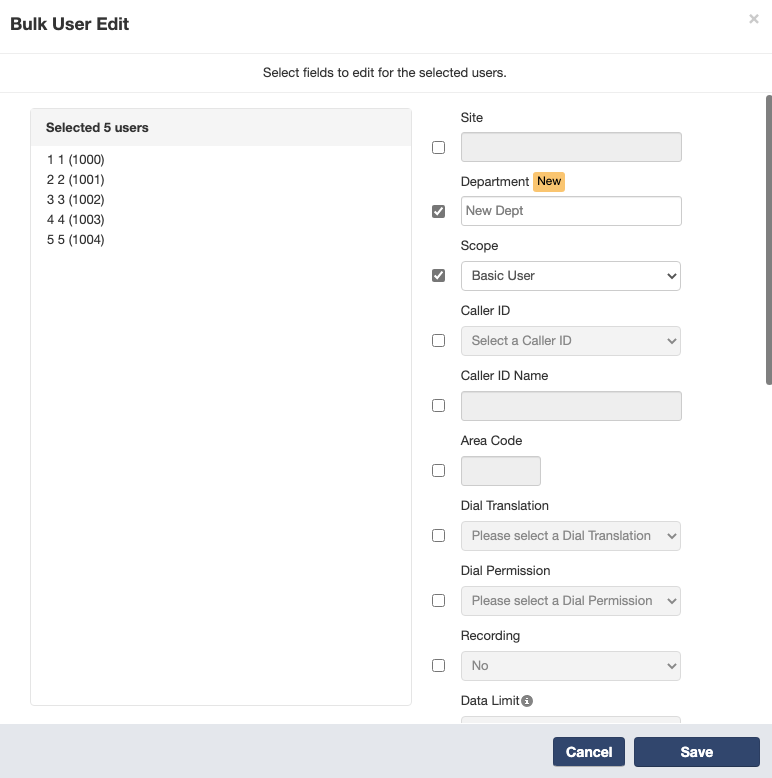Check the Recording checkbox
The width and height of the screenshot is (772, 778).
pos(439,665)
